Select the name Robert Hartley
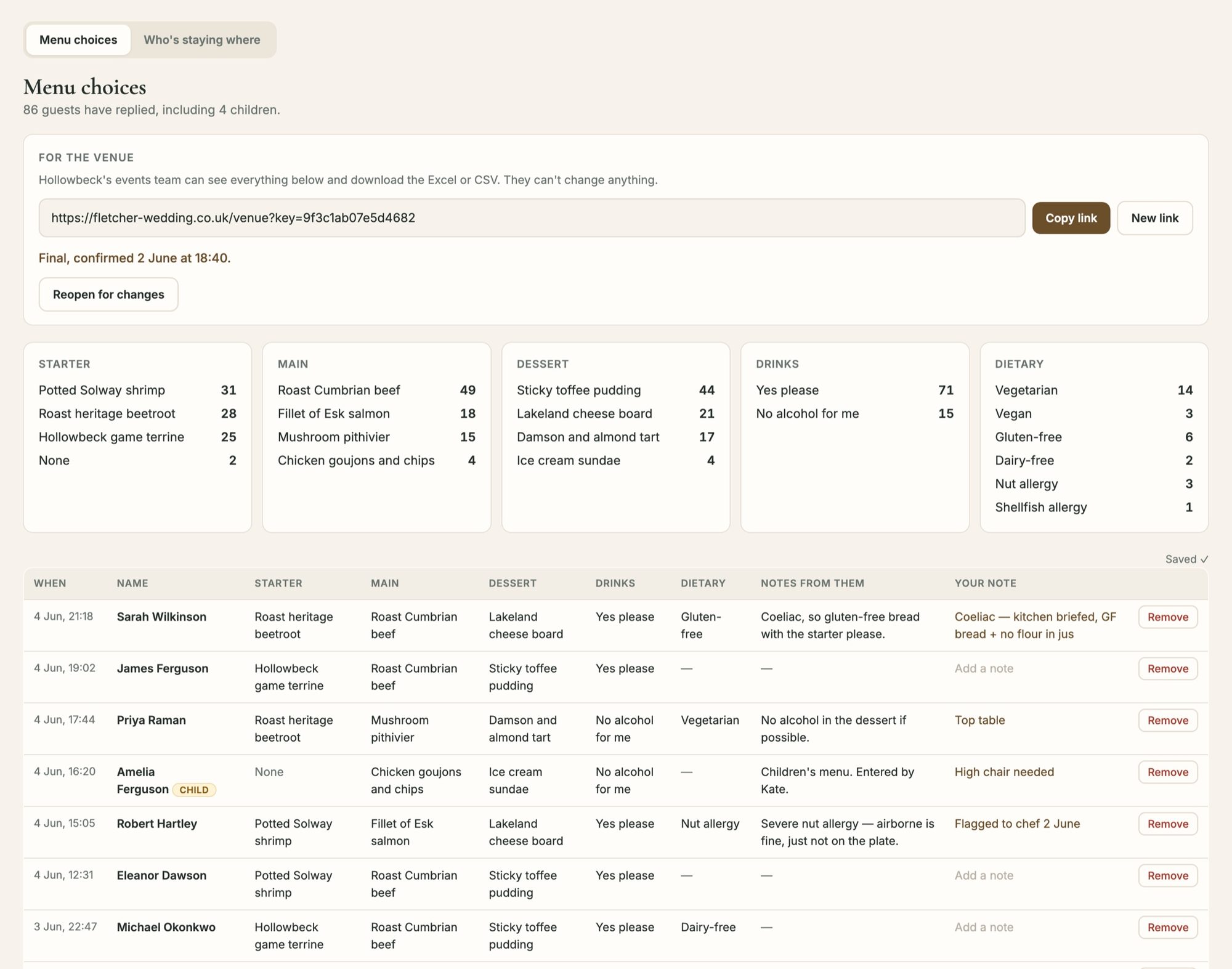The width and height of the screenshot is (1232, 969). pyautogui.click(x=156, y=824)
